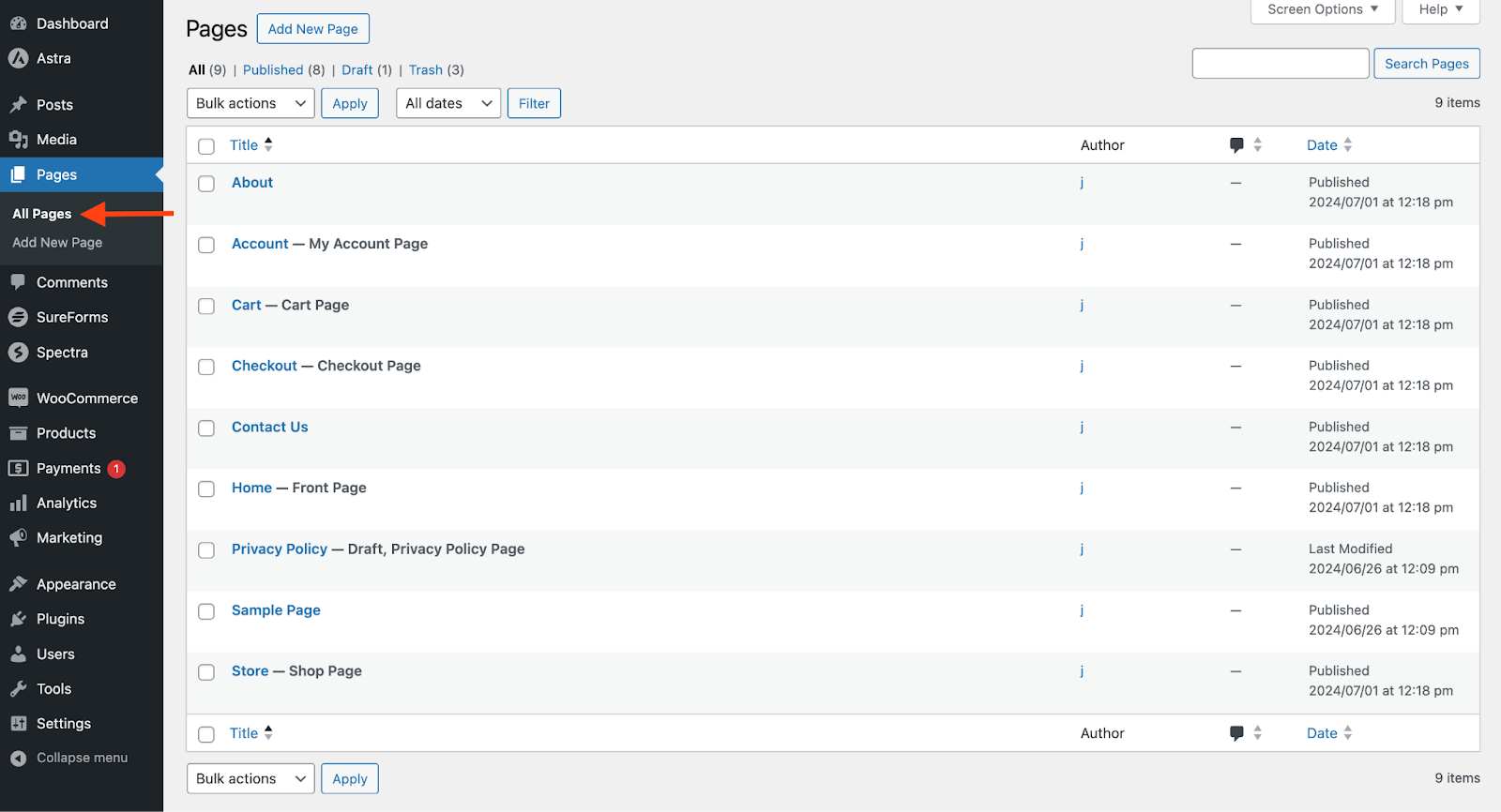Click the search pages text field
Screen dimensions: 1501x812
click(x=1280, y=64)
